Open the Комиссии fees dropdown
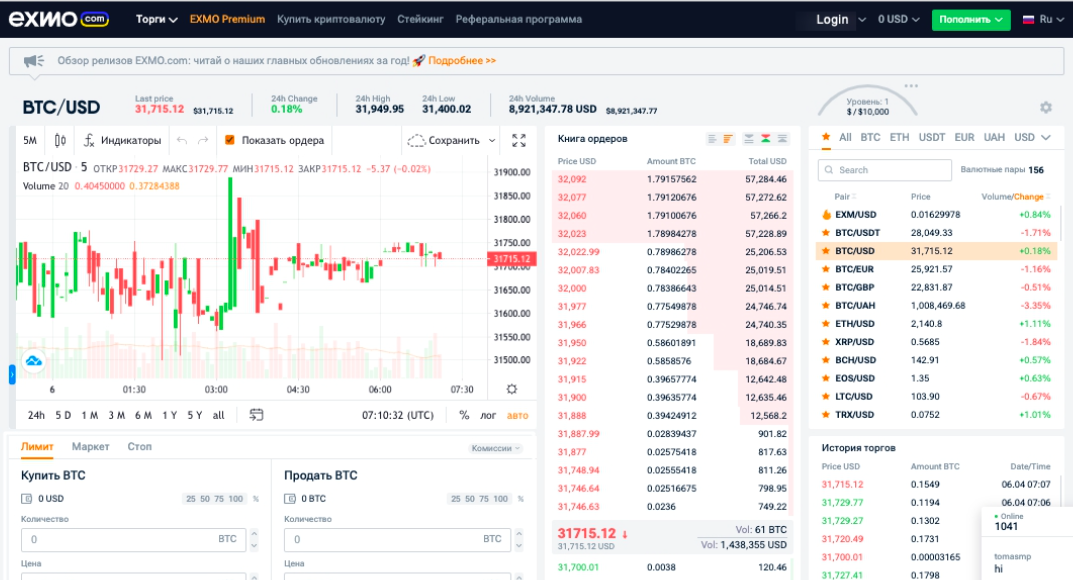The image size is (1073, 580). tap(495, 448)
